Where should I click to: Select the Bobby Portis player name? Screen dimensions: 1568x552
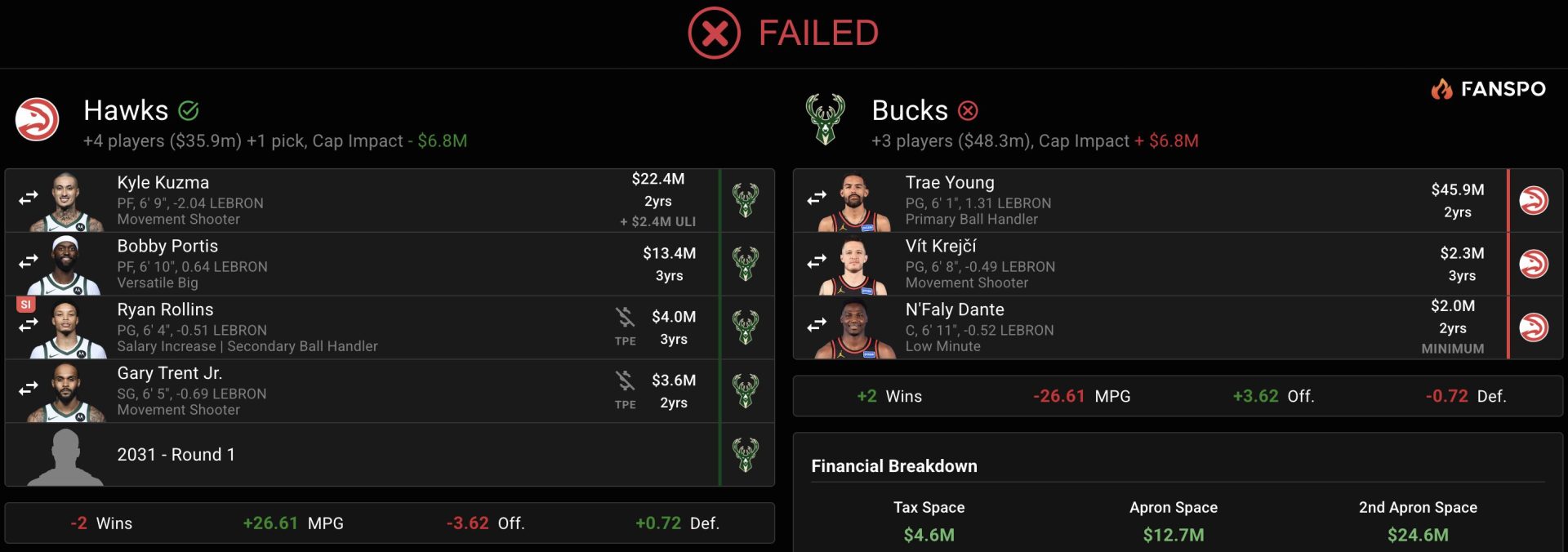[167, 246]
